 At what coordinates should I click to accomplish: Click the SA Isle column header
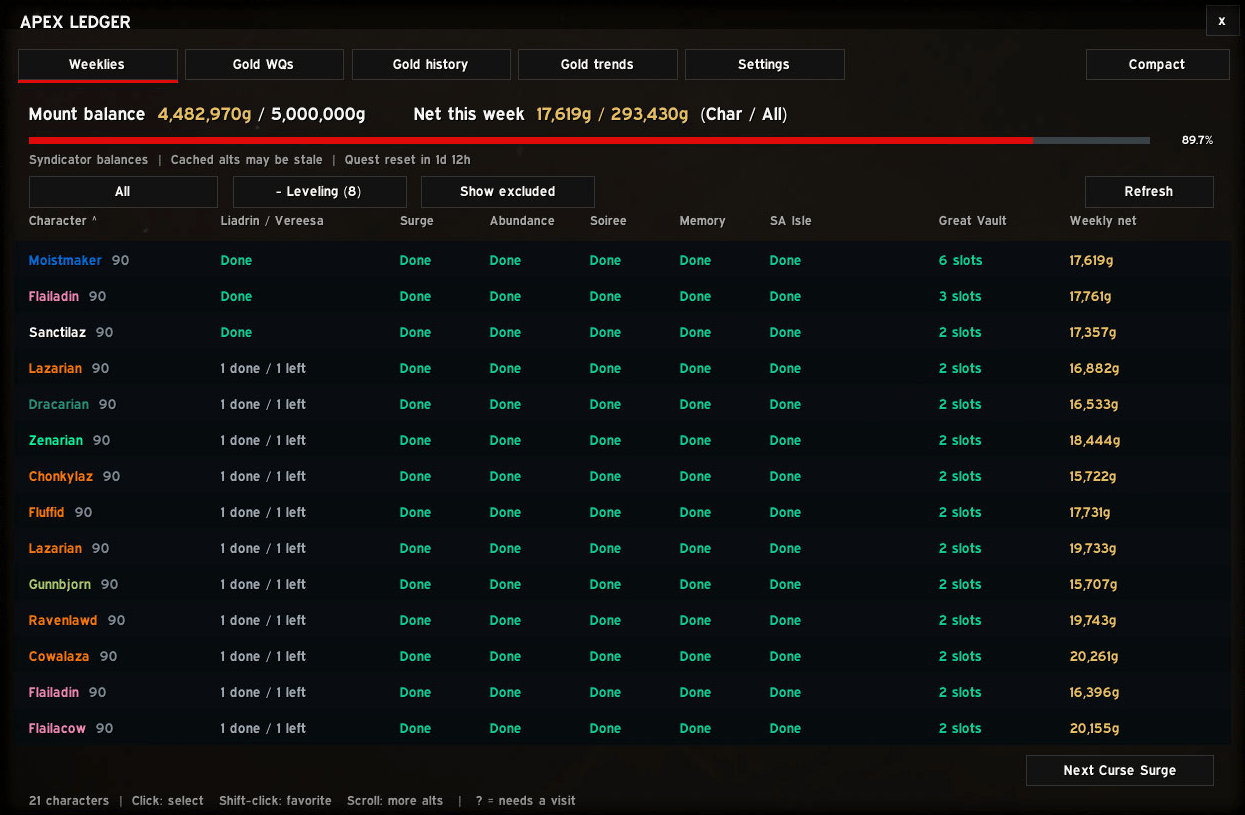(x=791, y=221)
